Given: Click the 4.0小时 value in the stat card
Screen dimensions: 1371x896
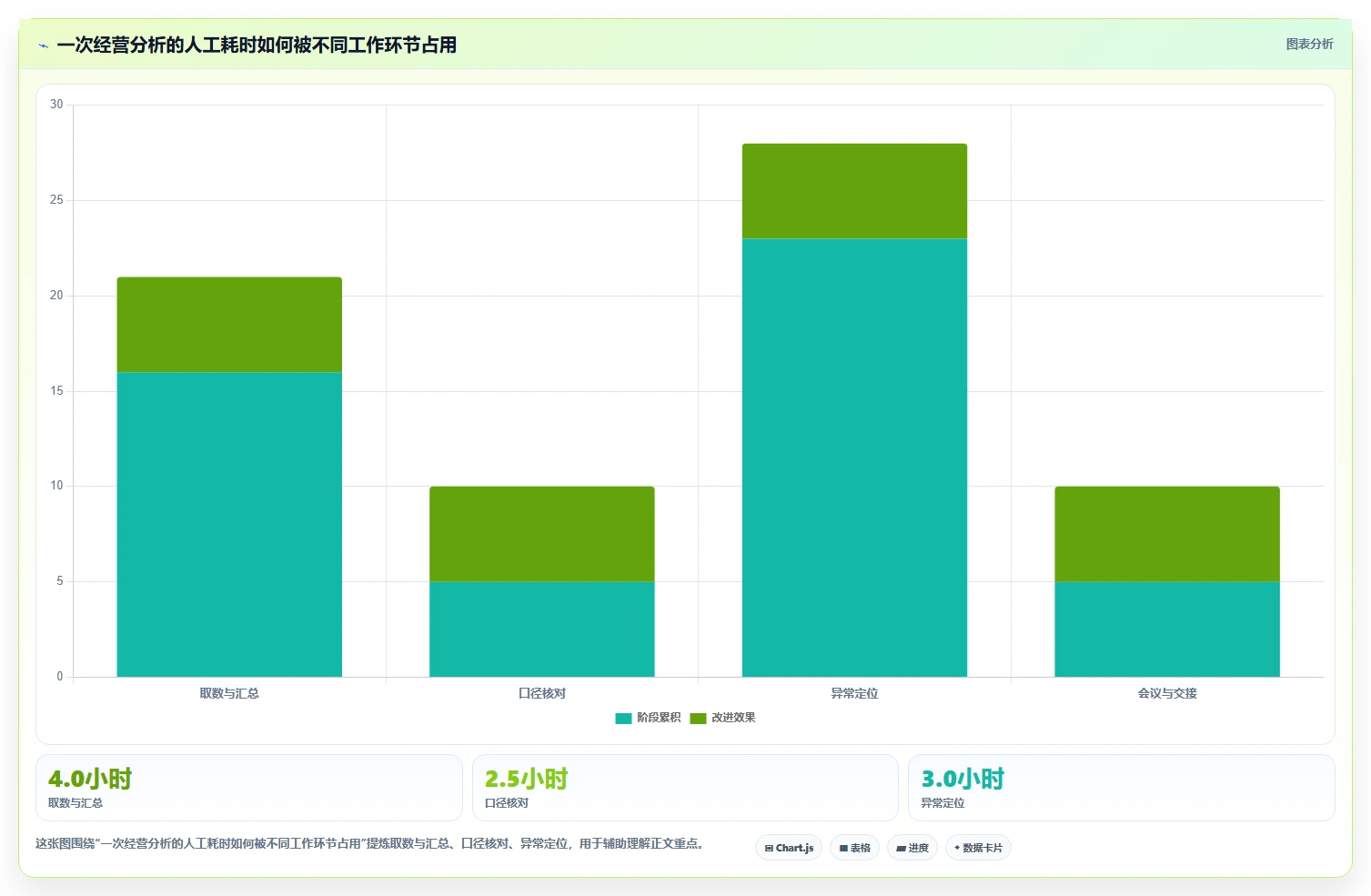Looking at the screenshot, I should (90, 779).
